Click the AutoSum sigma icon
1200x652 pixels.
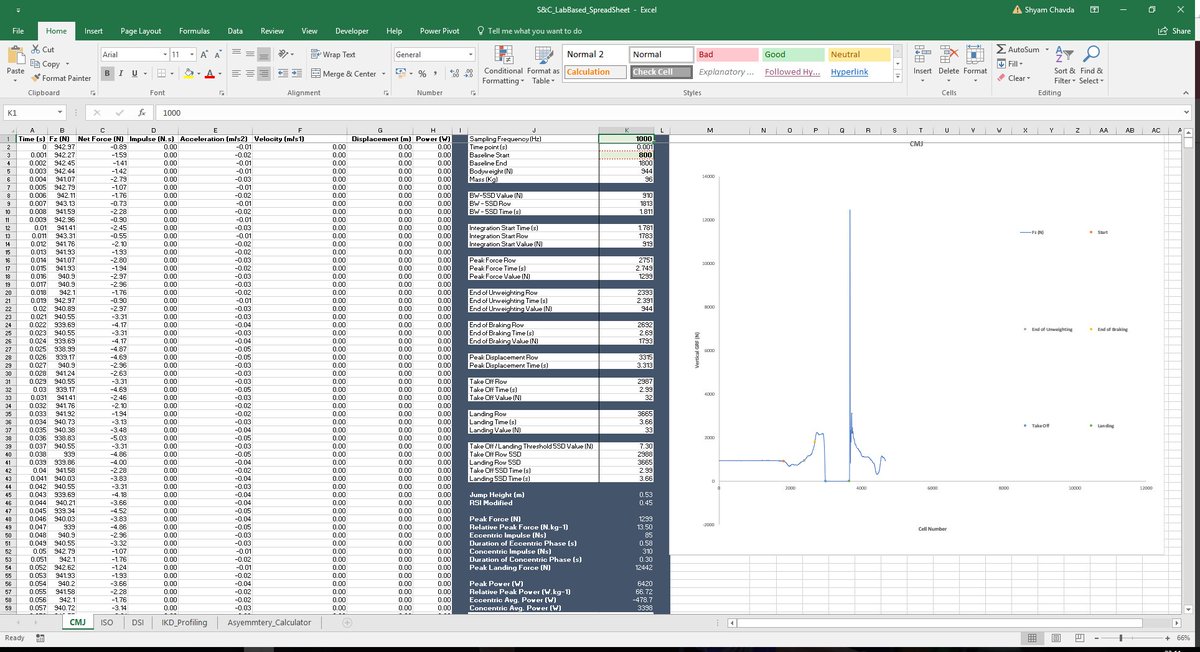point(1003,49)
